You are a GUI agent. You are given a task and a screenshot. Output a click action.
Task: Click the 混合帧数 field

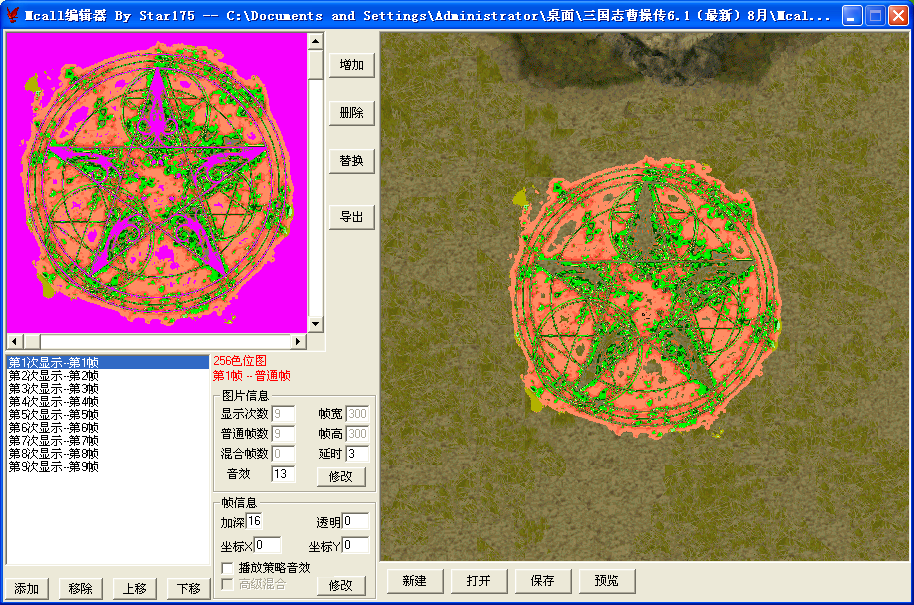tap(283, 453)
